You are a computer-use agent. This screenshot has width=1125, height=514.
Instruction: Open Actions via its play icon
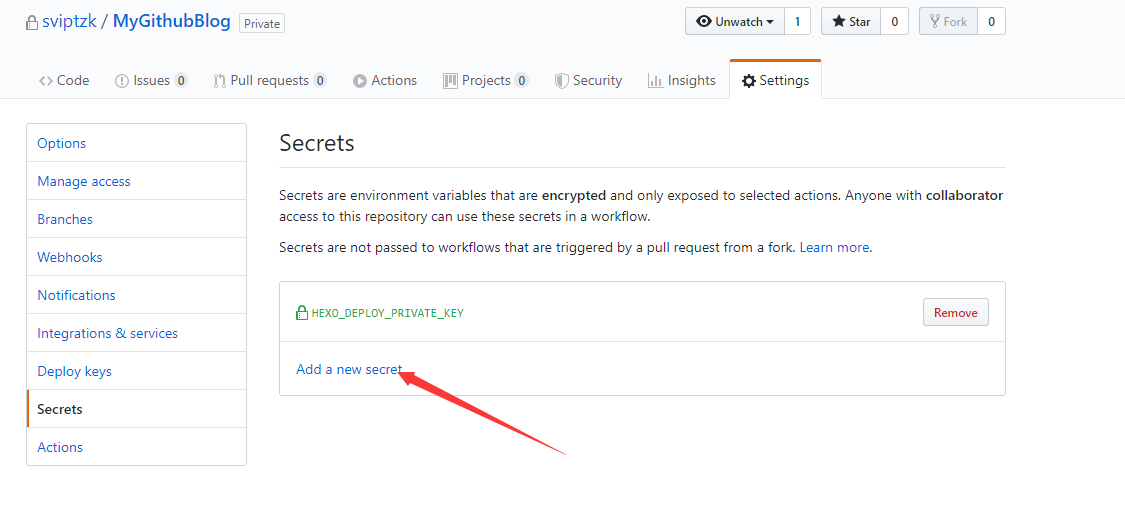pos(359,81)
